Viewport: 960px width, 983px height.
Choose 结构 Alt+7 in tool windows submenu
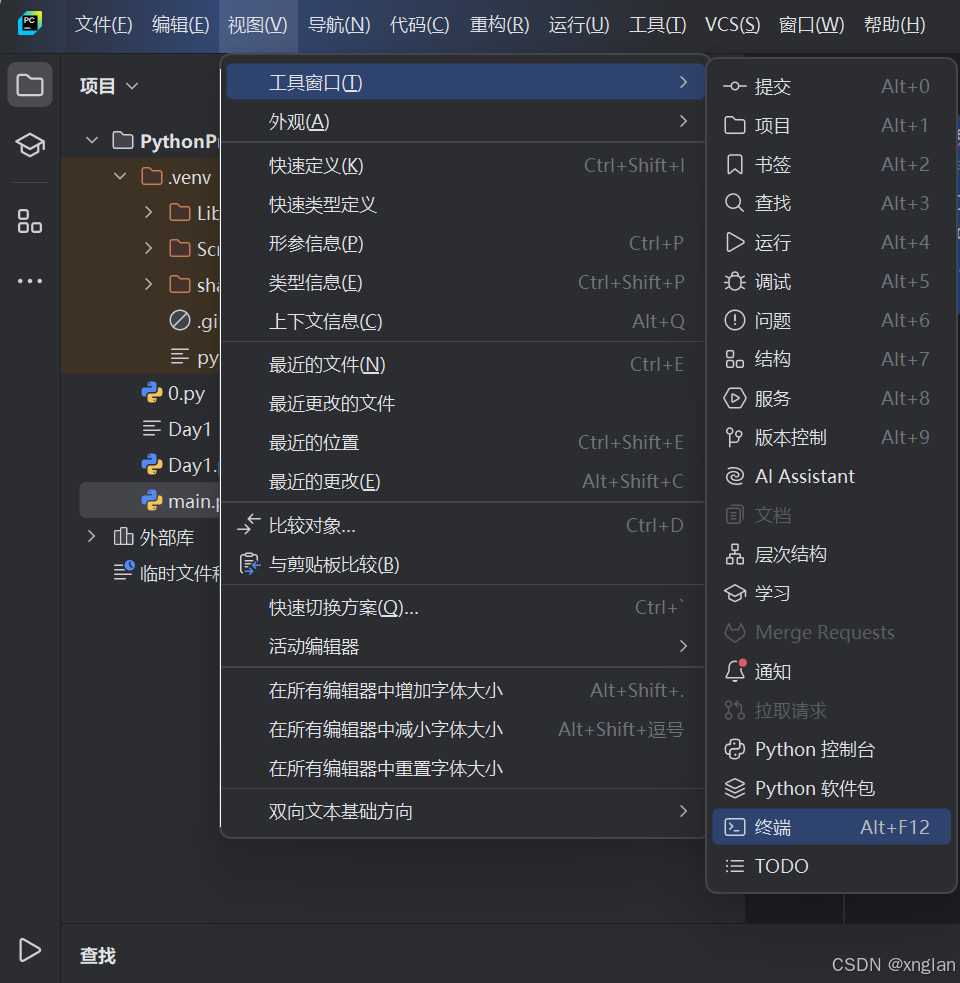pyautogui.click(x=831, y=359)
